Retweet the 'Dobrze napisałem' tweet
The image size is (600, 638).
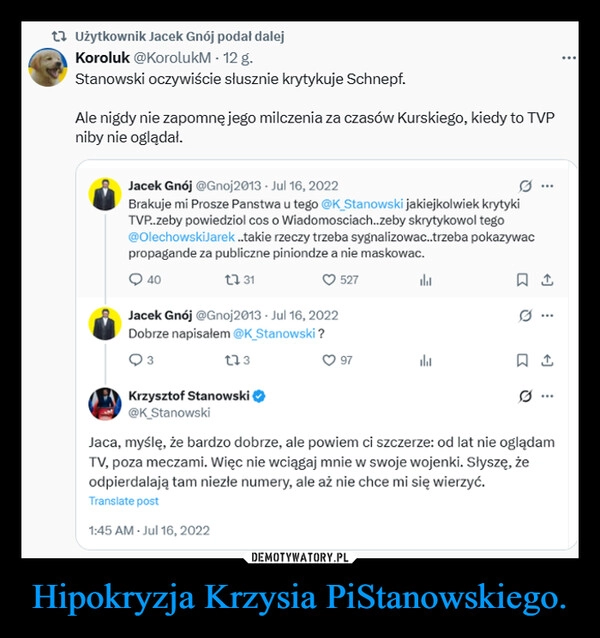click(231, 360)
